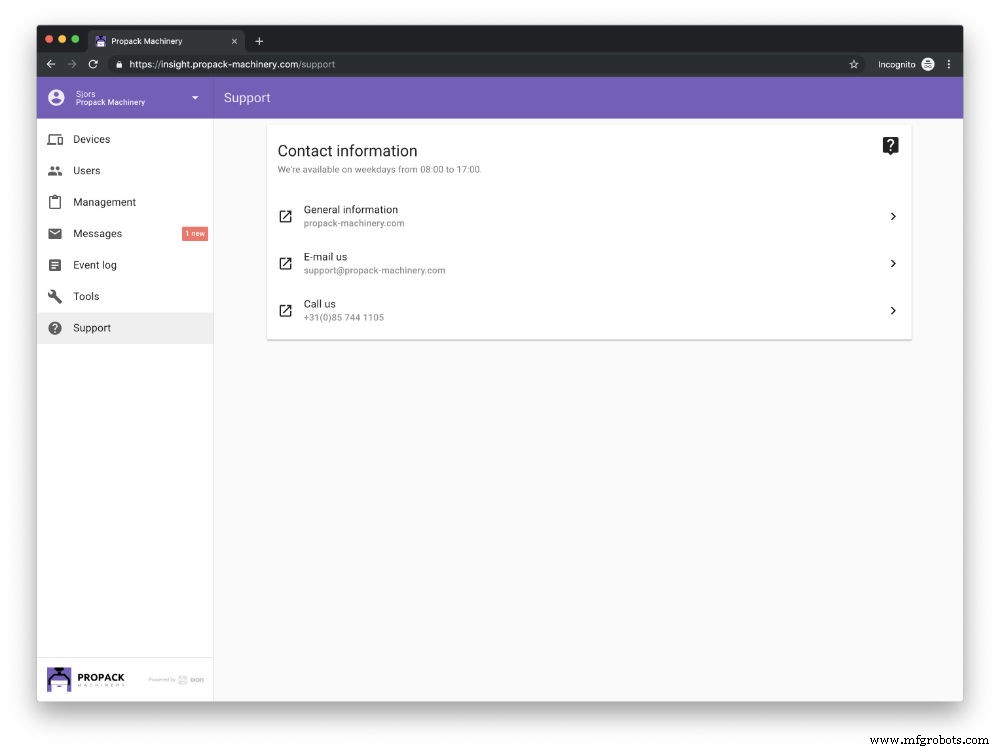This screenshot has width=1000, height=750.
Task: Expand the Sjors account dropdown arrow
Action: coord(195,98)
